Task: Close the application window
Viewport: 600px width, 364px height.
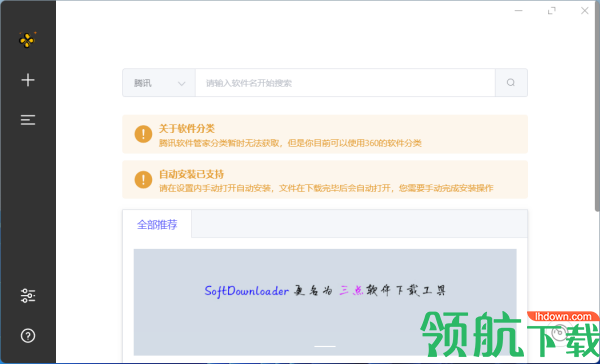Action: [584, 11]
